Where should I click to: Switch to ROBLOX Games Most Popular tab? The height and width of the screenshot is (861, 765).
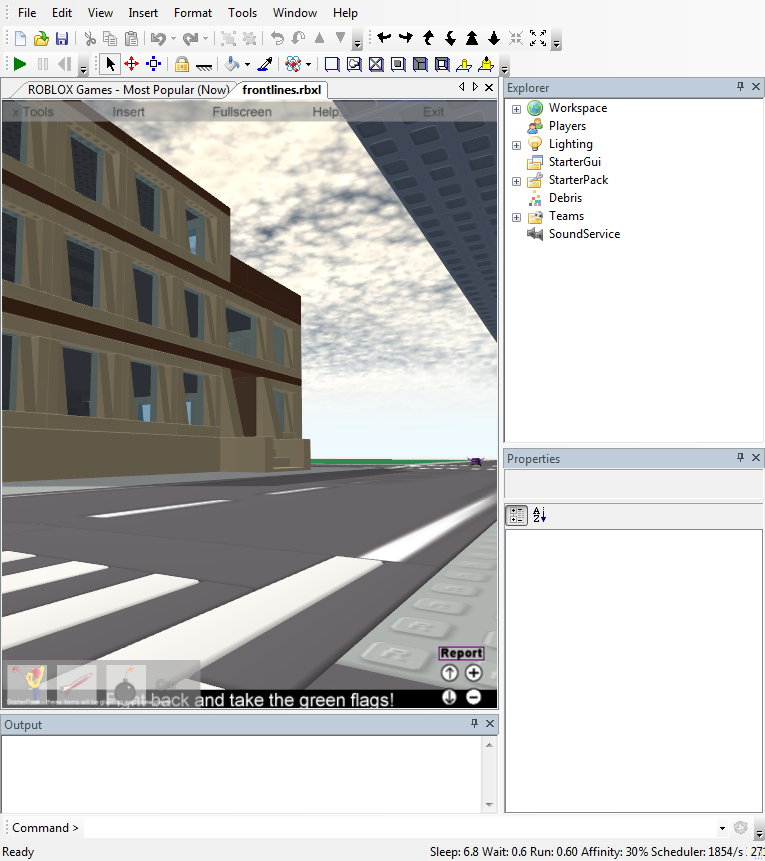click(127, 90)
